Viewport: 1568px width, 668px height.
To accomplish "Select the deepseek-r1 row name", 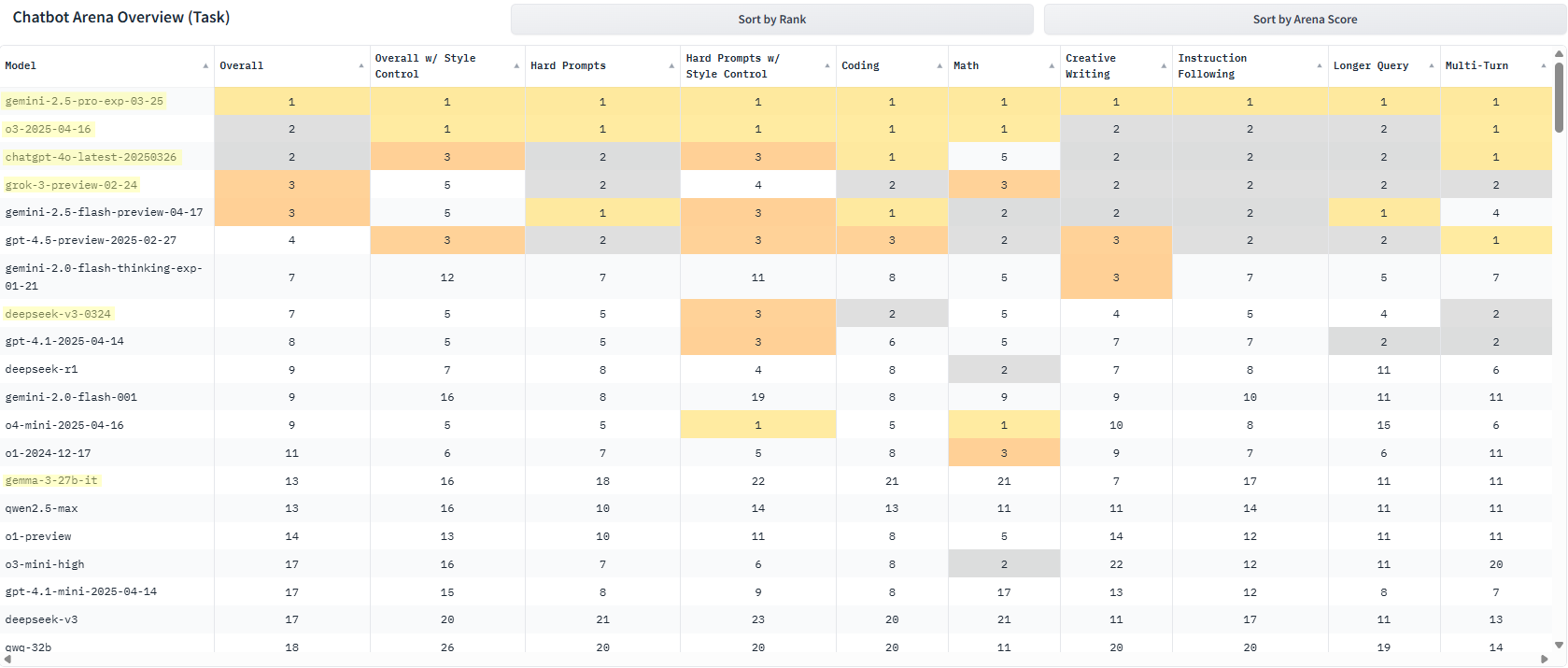I will tap(41, 369).
